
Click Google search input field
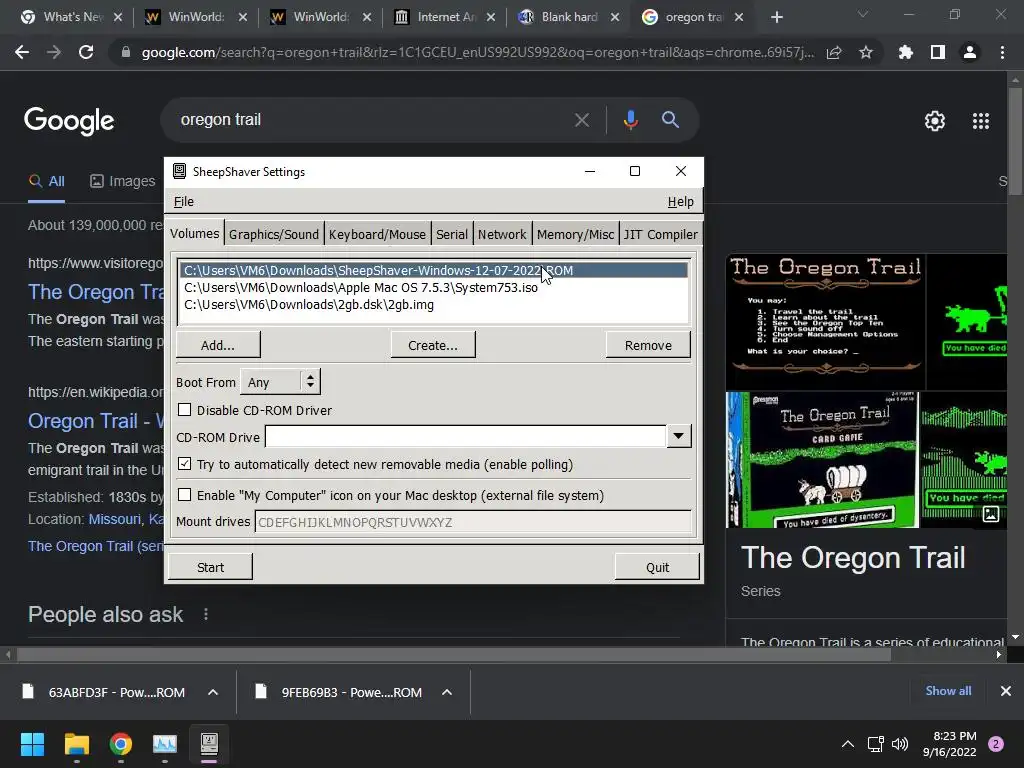point(372,120)
